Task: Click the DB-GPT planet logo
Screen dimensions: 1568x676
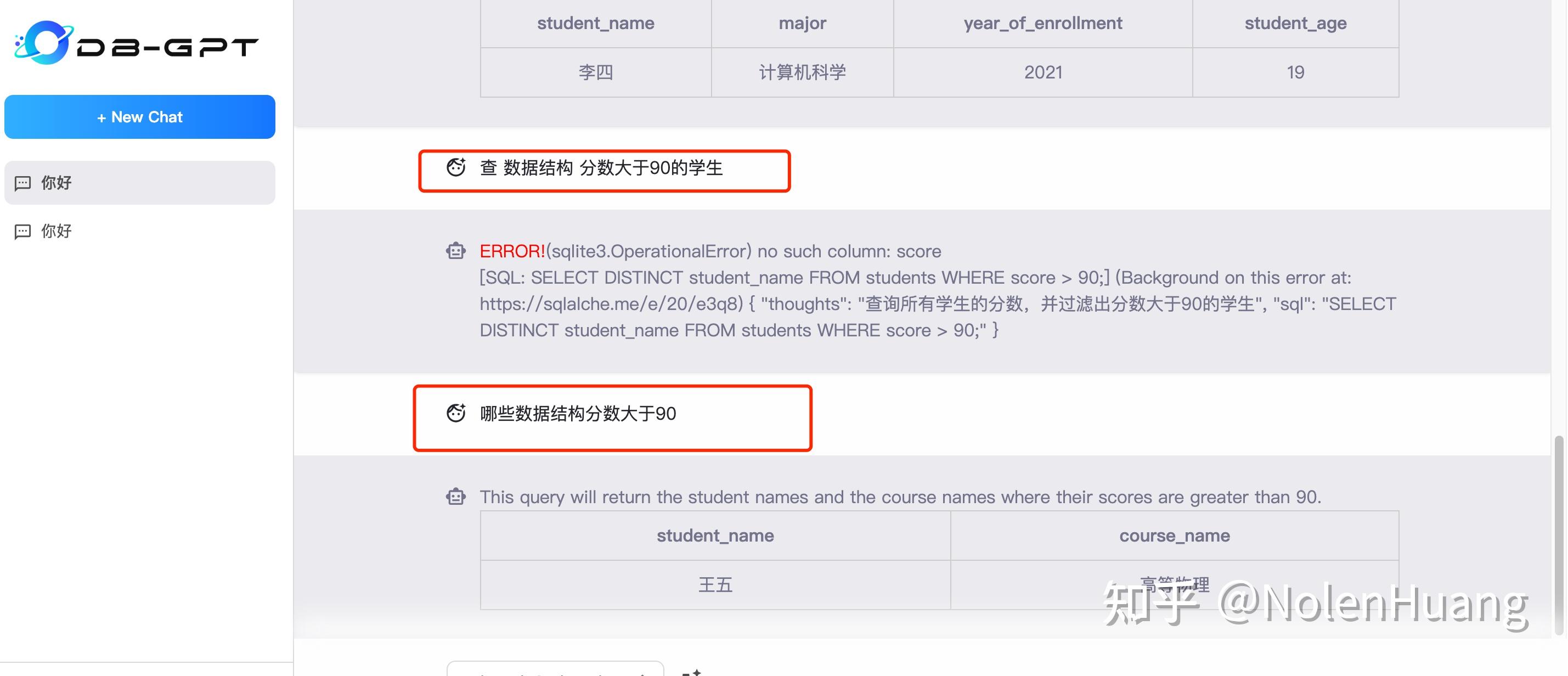Action: coord(44,43)
